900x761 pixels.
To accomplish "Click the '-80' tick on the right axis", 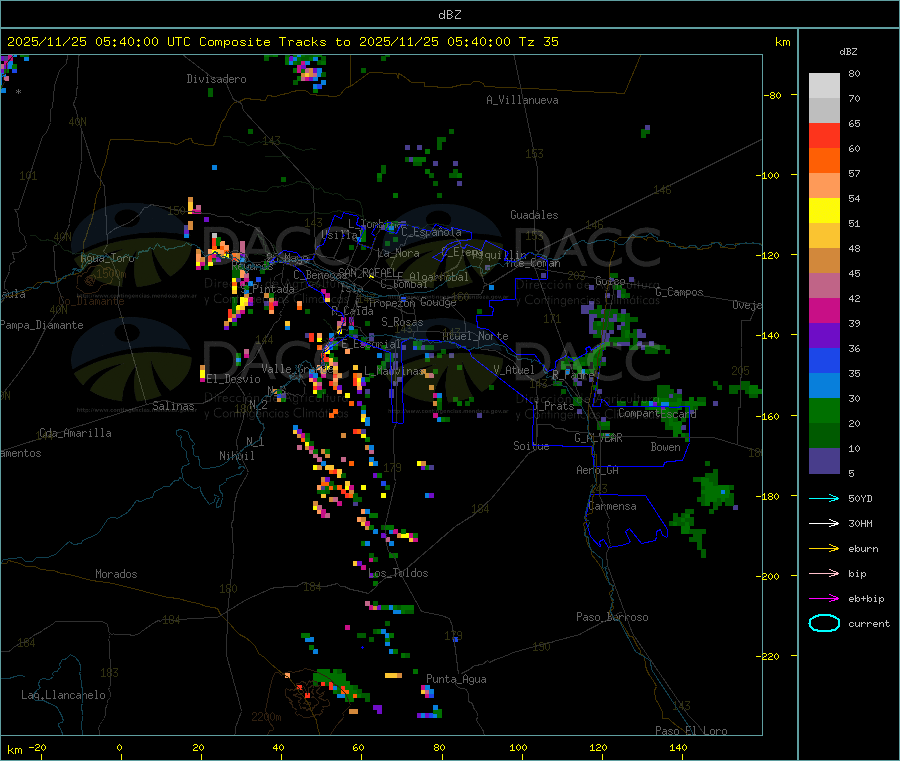I will click(x=773, y=95).
